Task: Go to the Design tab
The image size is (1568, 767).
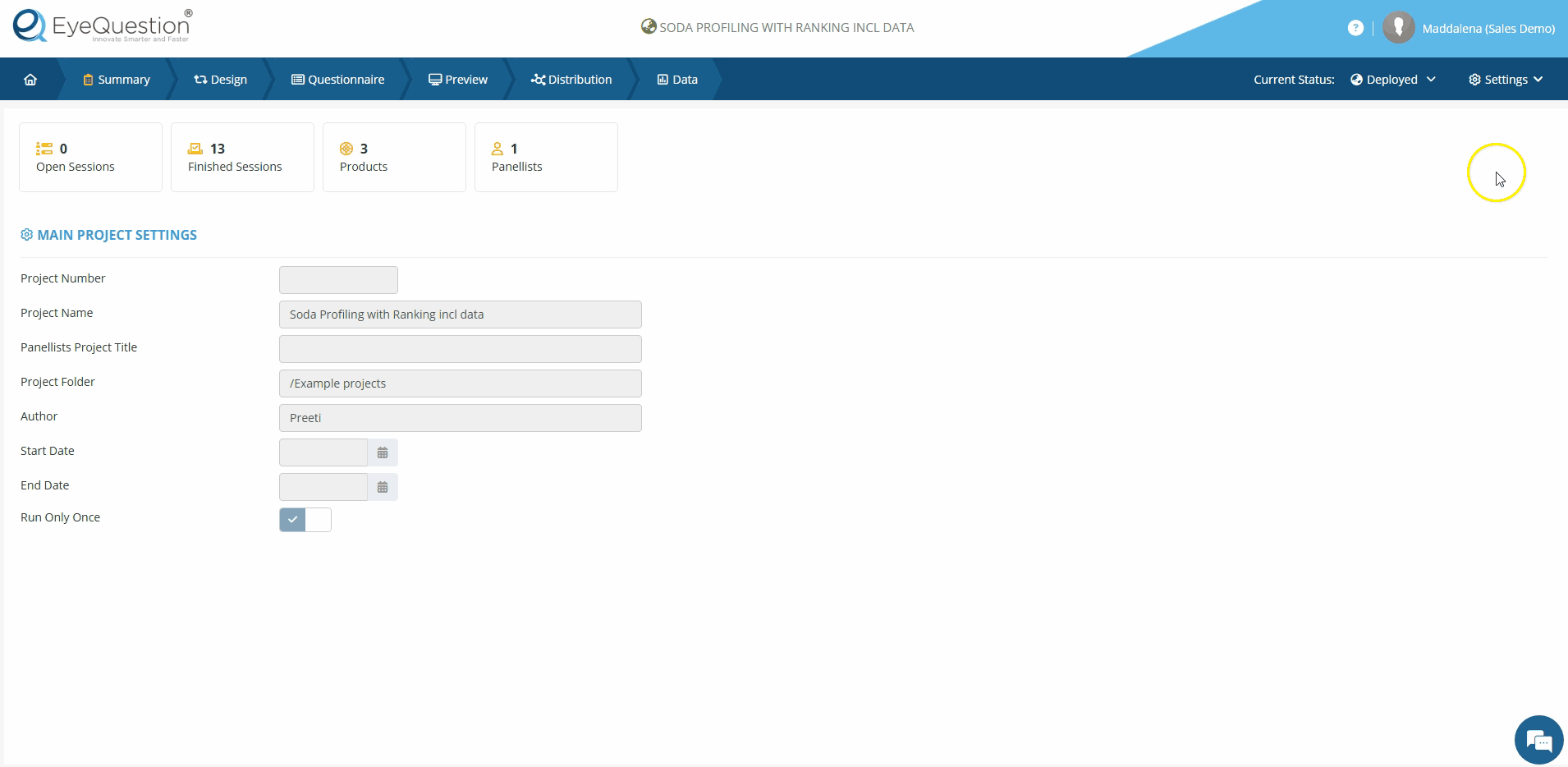Action: tap(220, 80)
